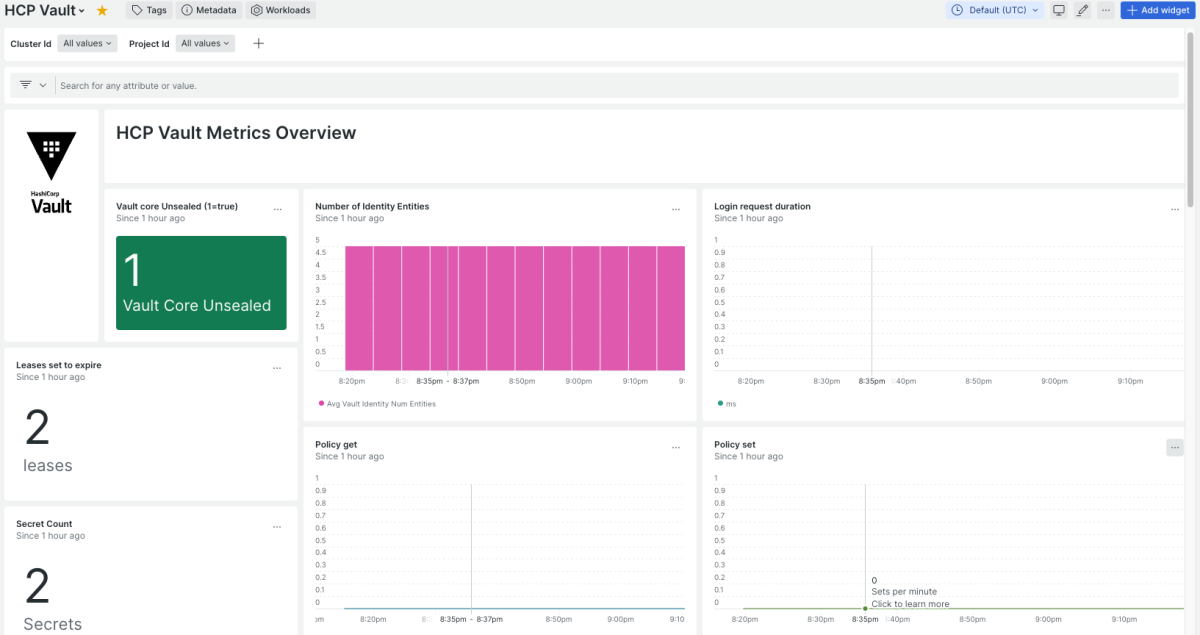Viewport: 1200px width, 635px height.
Task: Click the Number of Identity Entities widget title
Action: (372, 206)
